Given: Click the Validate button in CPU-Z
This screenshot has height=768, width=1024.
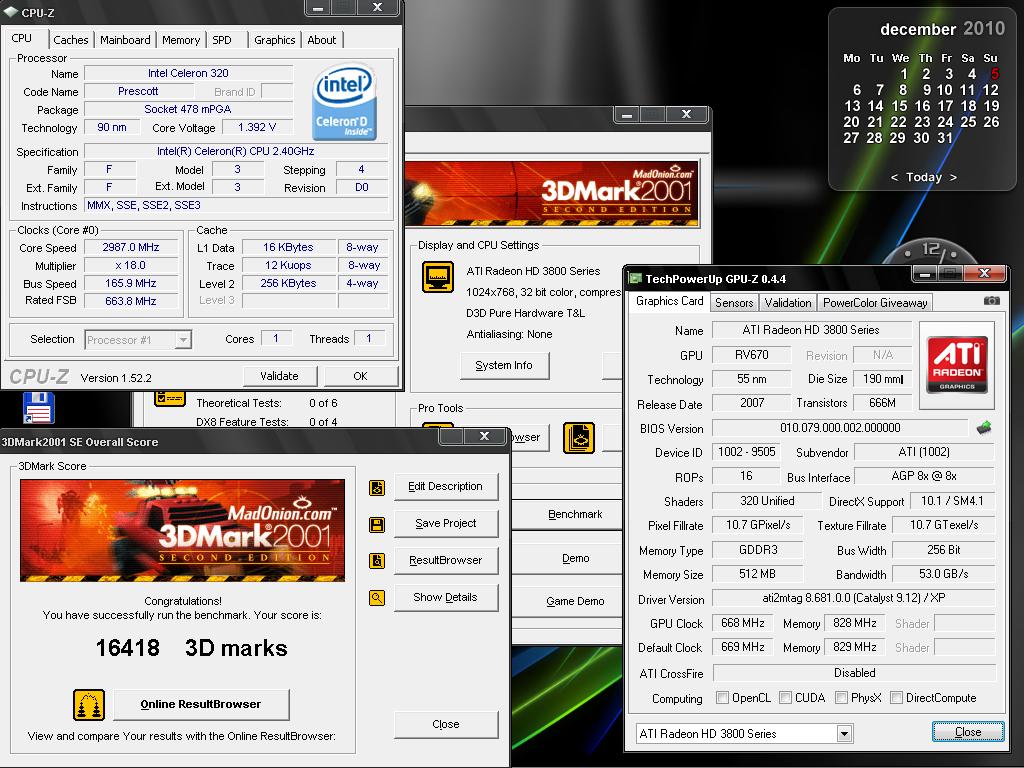Looking at the screenshot, I should [x=280, y=376].
